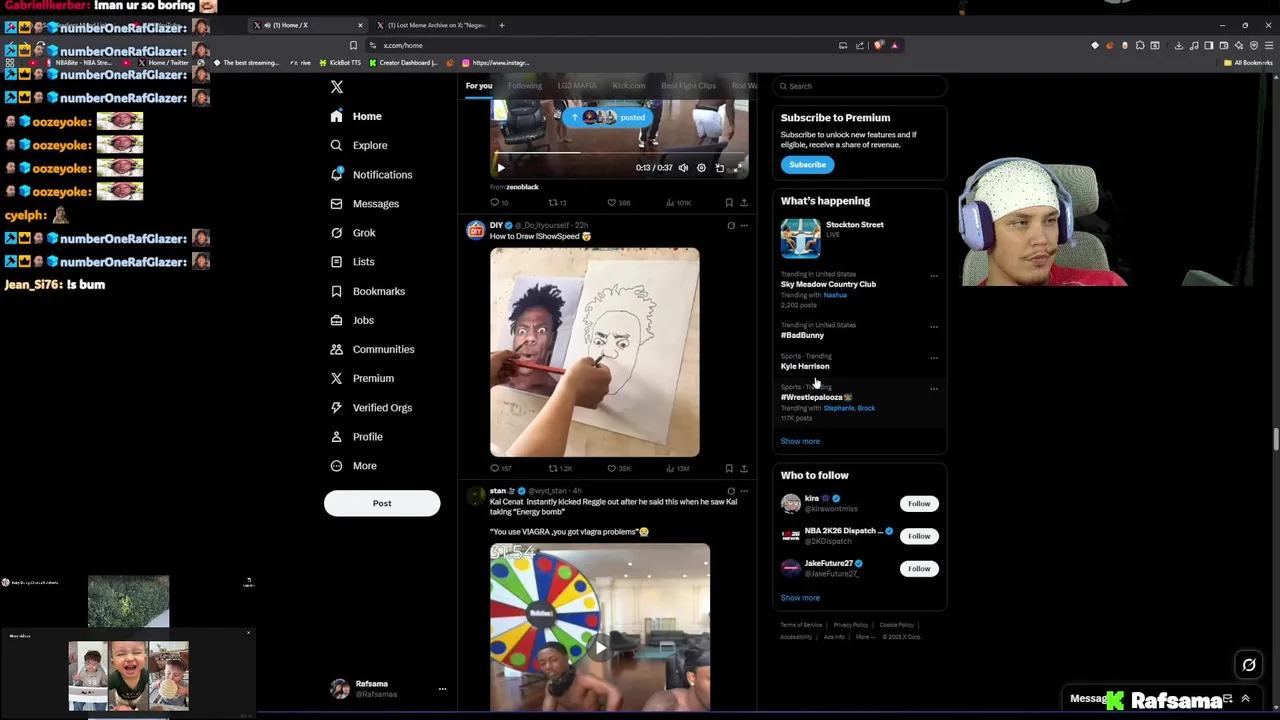Bookmark the zenoblack video post
Viewport: 1280px width, 720px height.
(729, 203)
